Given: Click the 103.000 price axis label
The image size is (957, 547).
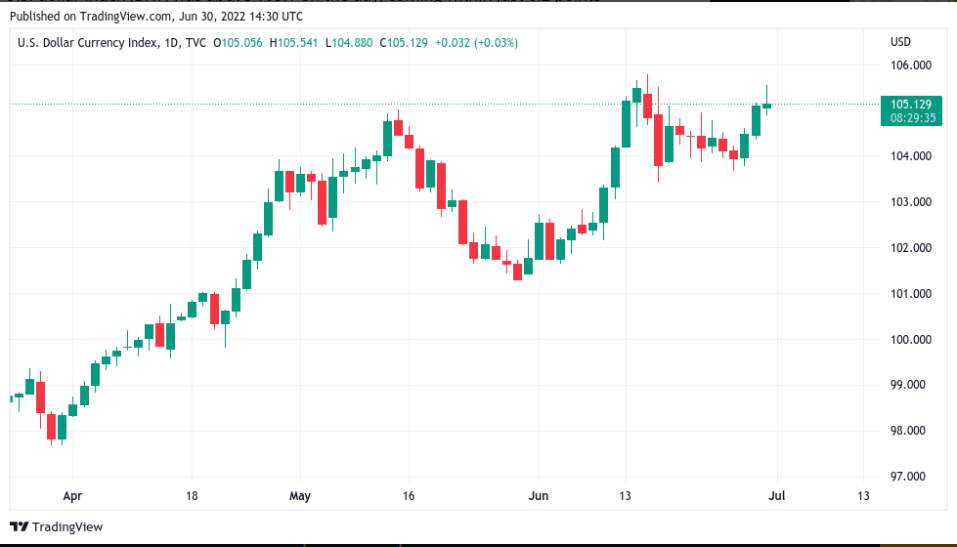Looking at the screenshot, I should 911,202.
